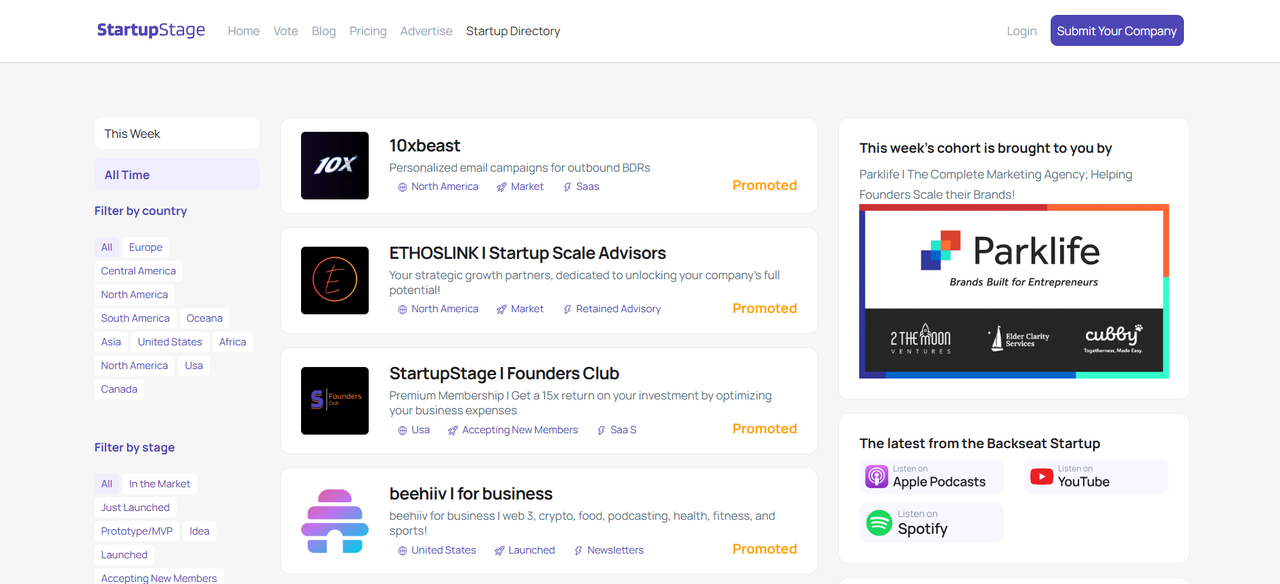Click the rocket icon in the 10xbeast row

(502, 187)
